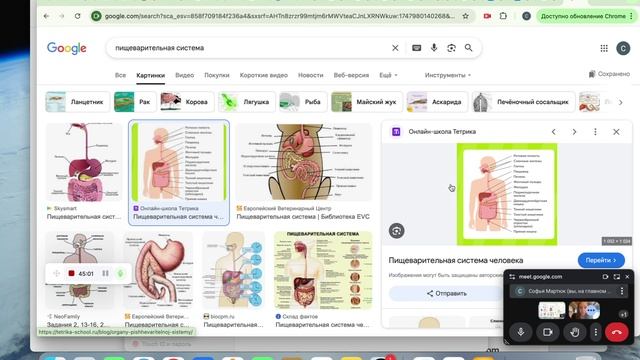This screenshot has height=360, width=640.
Task: Switch to the Видео tab
Action: pos(184,75)
